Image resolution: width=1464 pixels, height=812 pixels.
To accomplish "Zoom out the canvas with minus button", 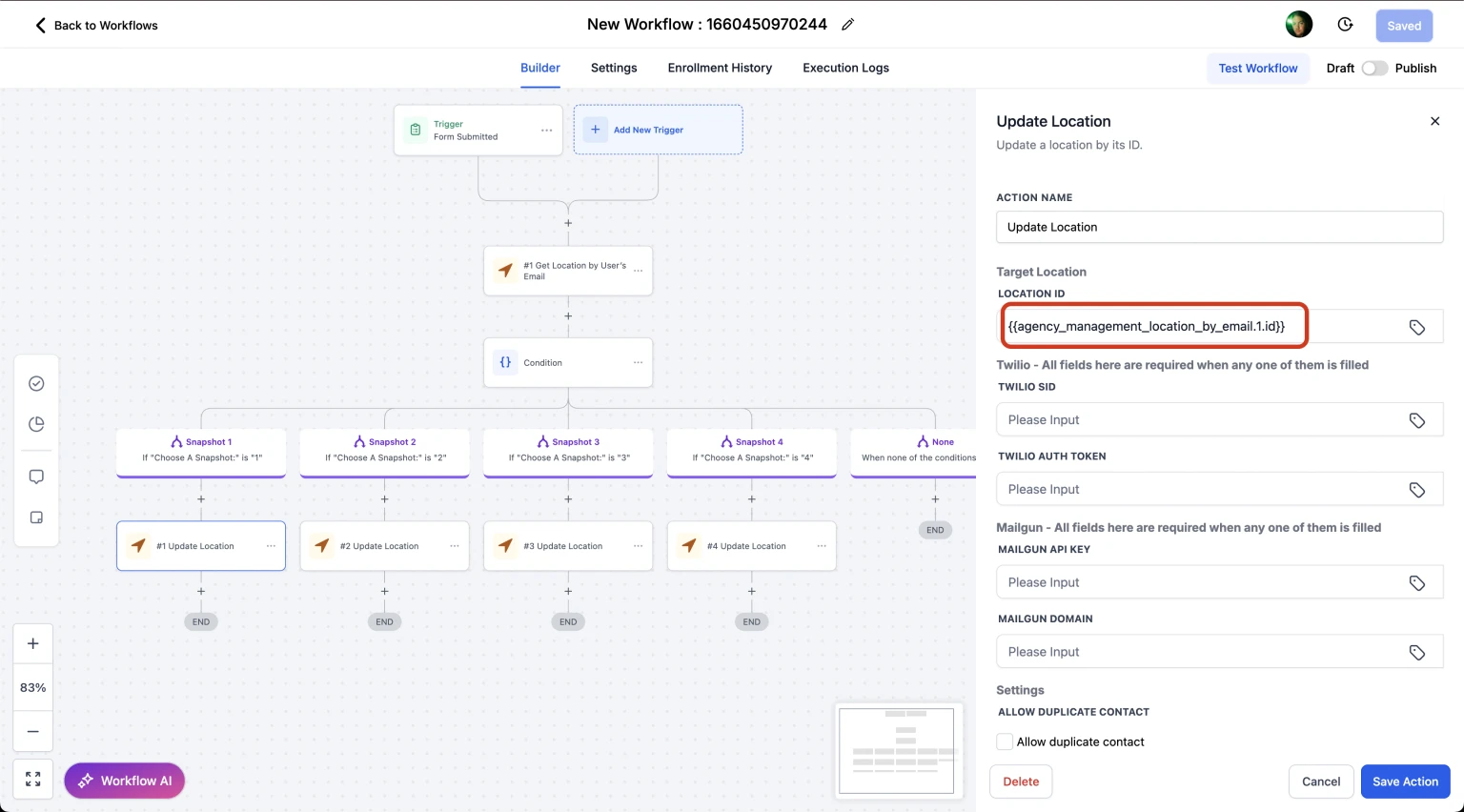I will coord(33,731).
